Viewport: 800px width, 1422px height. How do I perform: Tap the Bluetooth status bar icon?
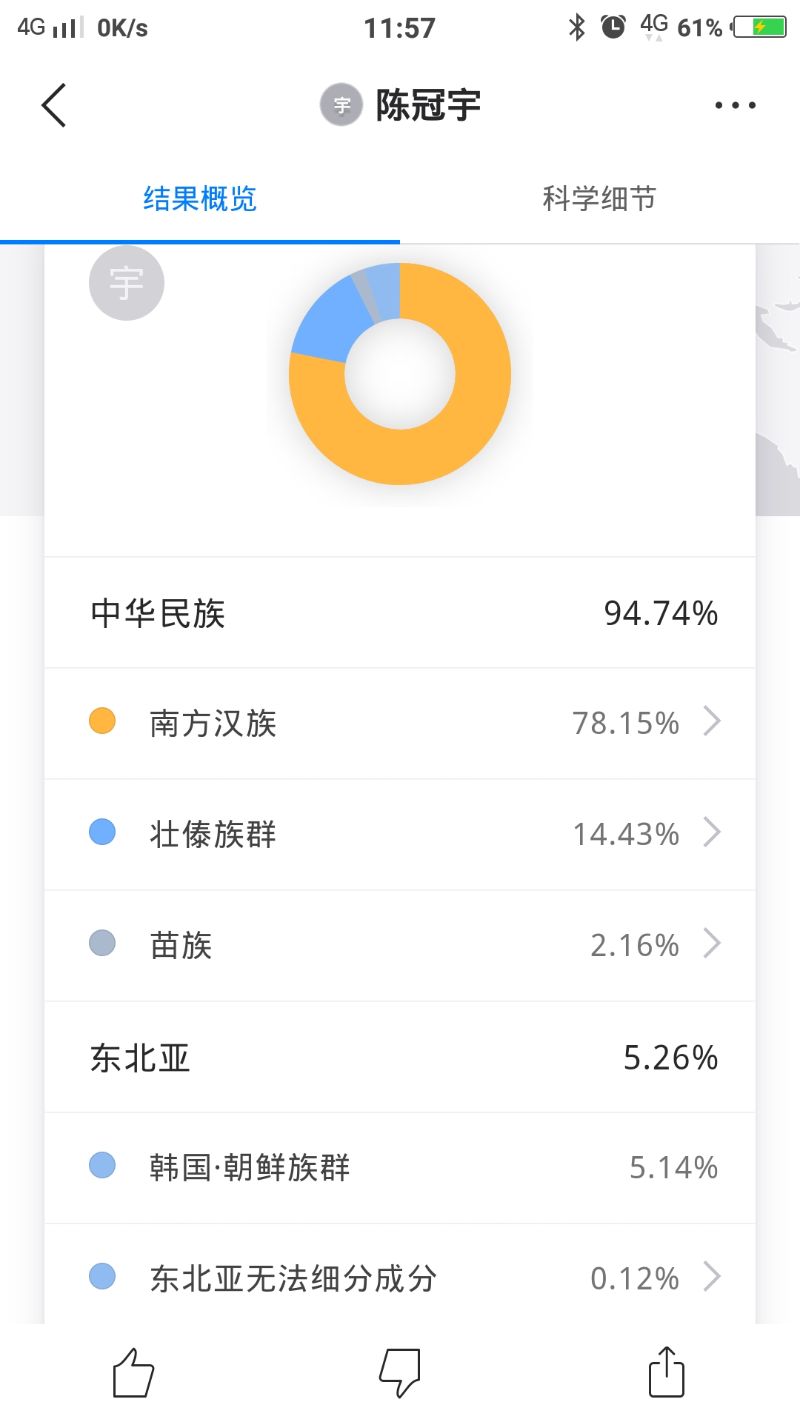pos(577,28)
